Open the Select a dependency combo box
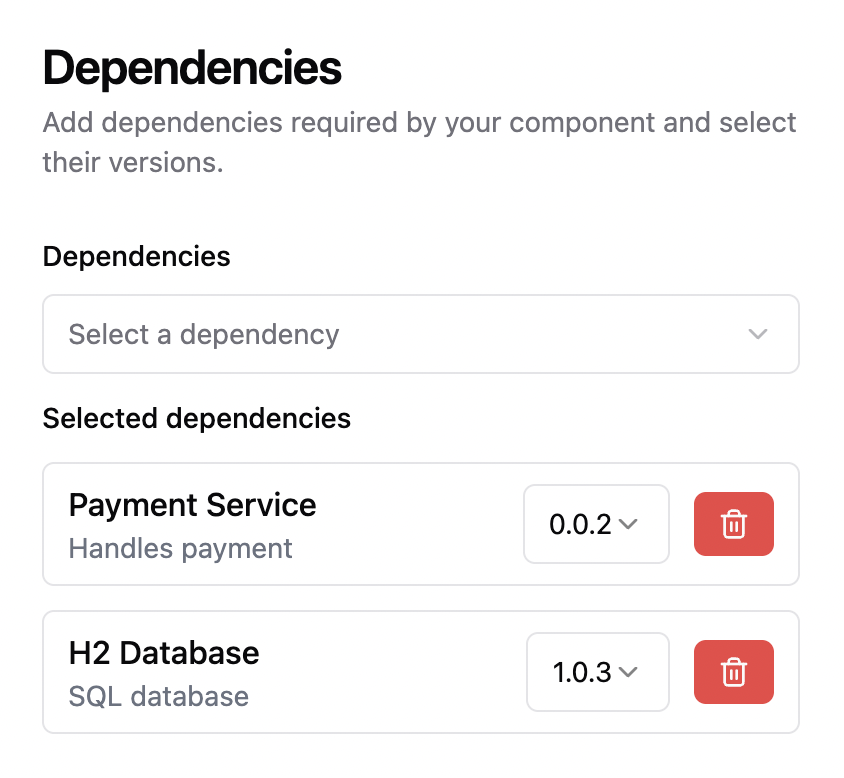The image size is (844, 778). click(x=421, y=334)
